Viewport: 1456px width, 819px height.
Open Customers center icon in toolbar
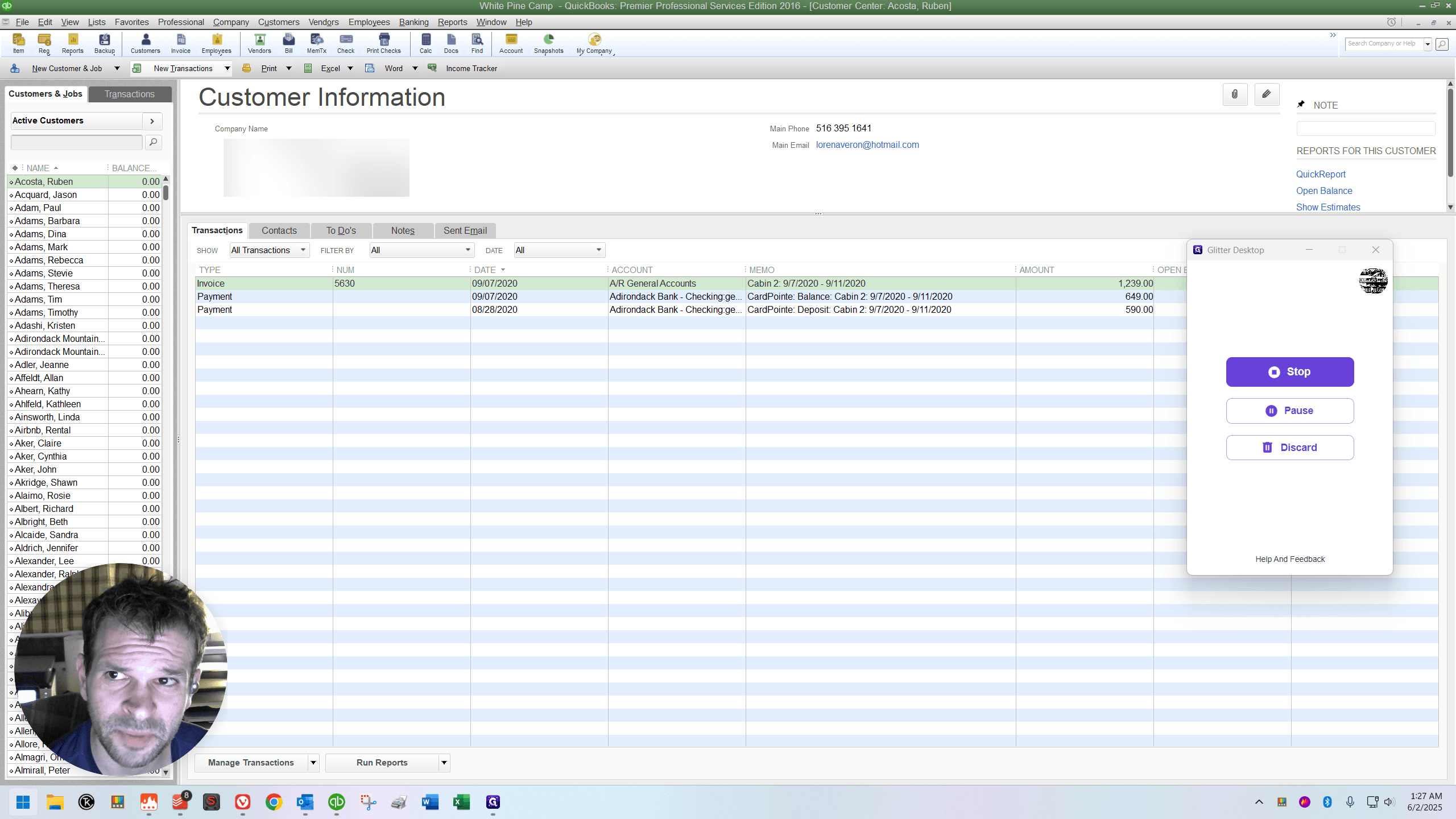[145, 43]
